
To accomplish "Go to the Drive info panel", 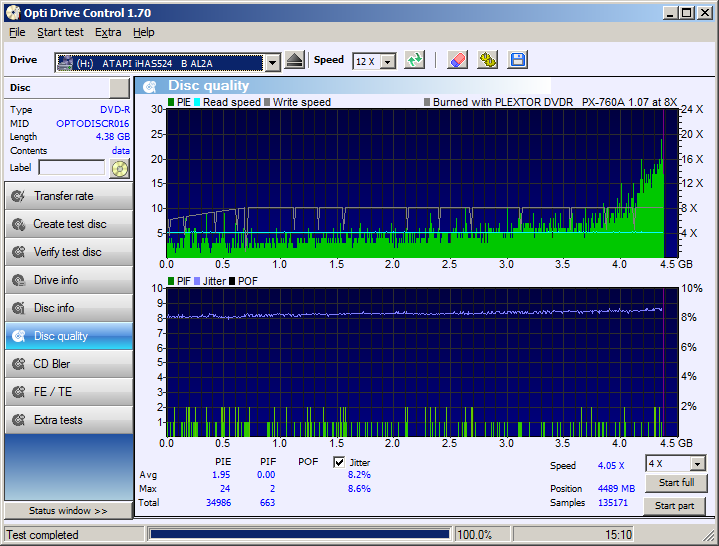I will pos(69,280).
